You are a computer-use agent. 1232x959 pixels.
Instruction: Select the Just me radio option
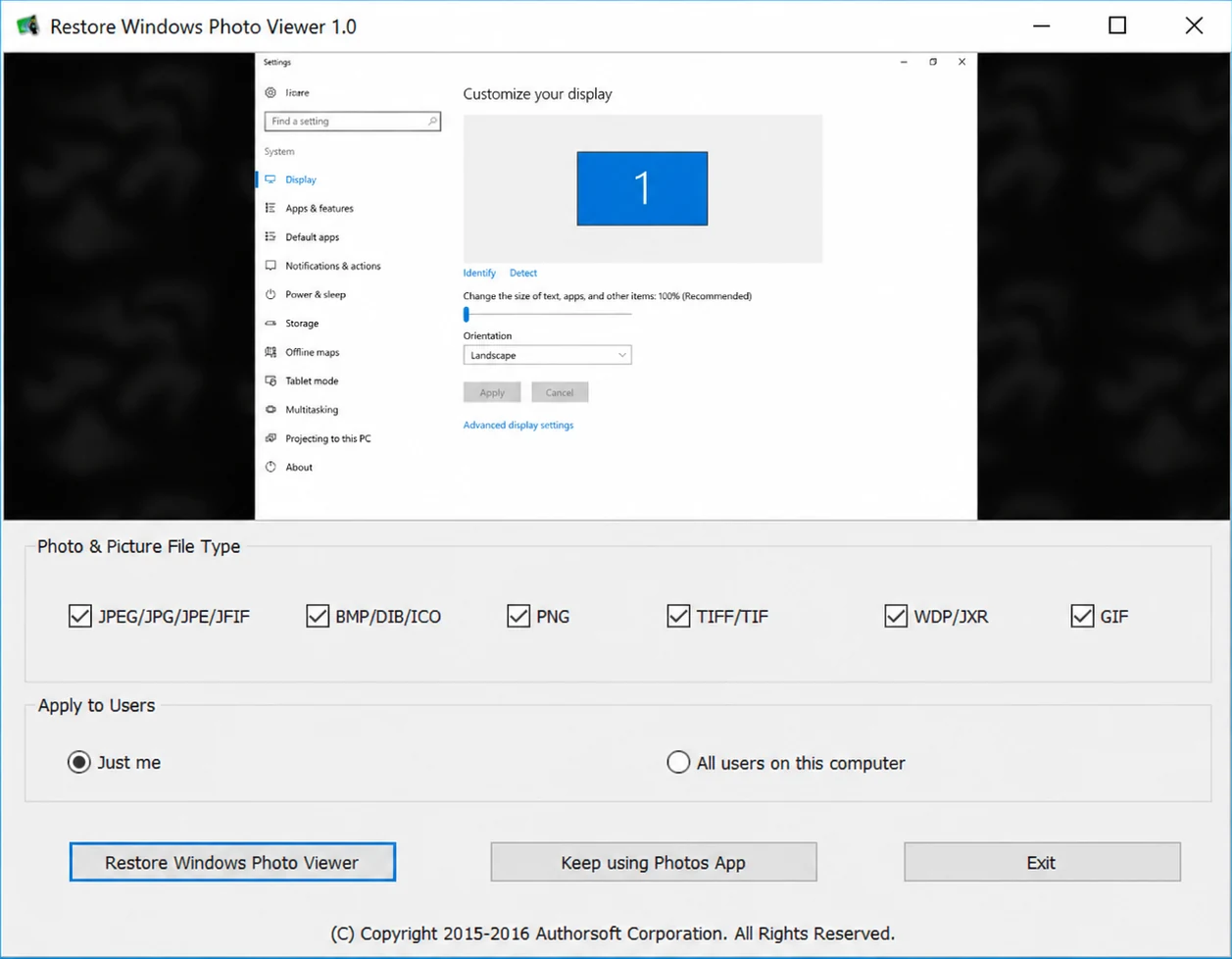tap(79, 762)
